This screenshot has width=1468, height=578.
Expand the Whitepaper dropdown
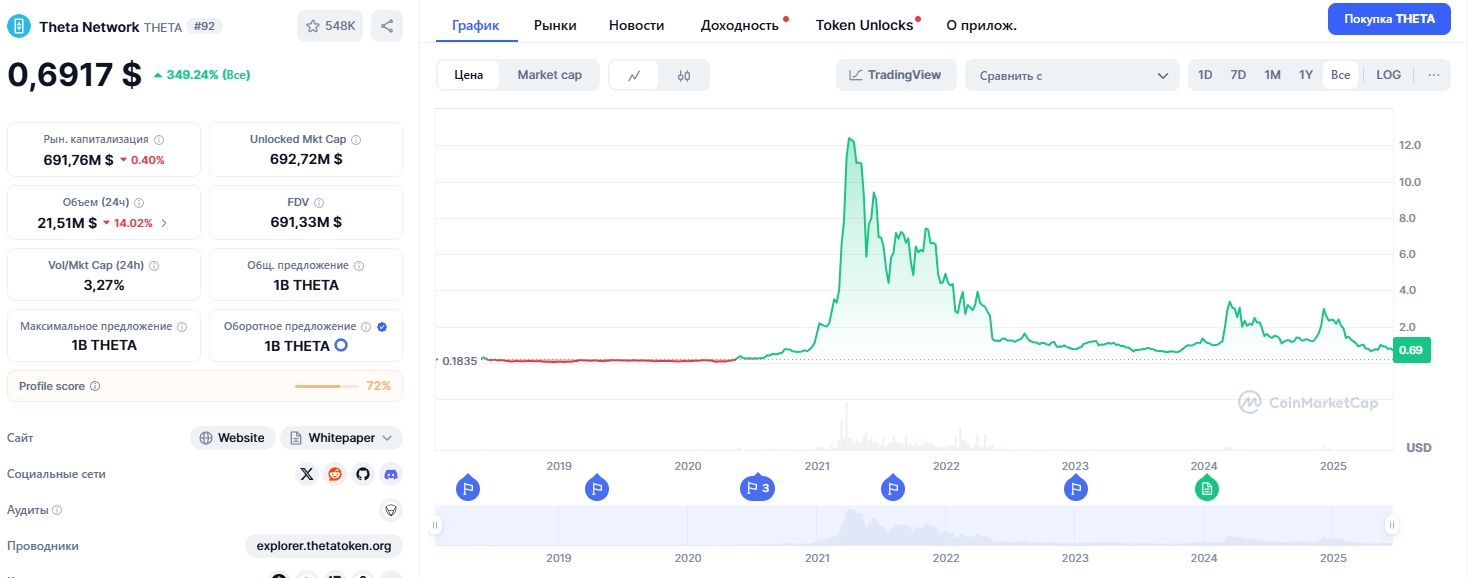point(341,438)
